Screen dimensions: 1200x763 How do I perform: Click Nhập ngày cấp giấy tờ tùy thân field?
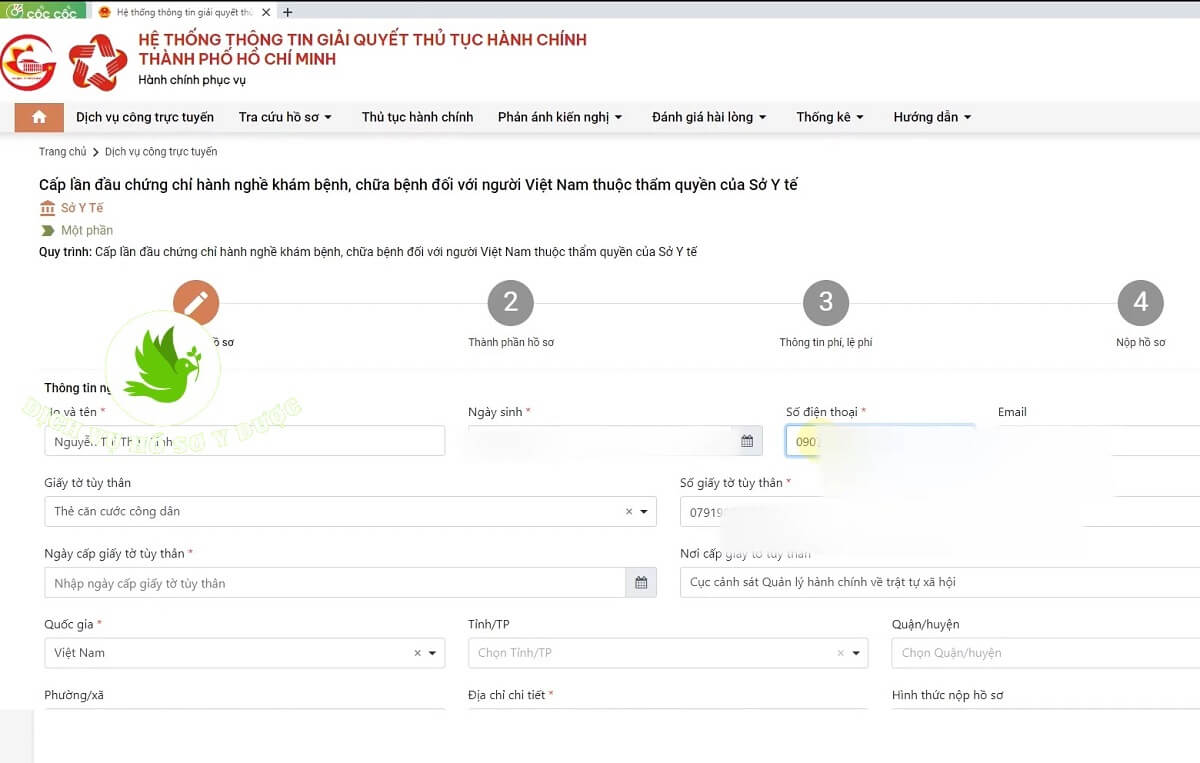click(335, 583)
